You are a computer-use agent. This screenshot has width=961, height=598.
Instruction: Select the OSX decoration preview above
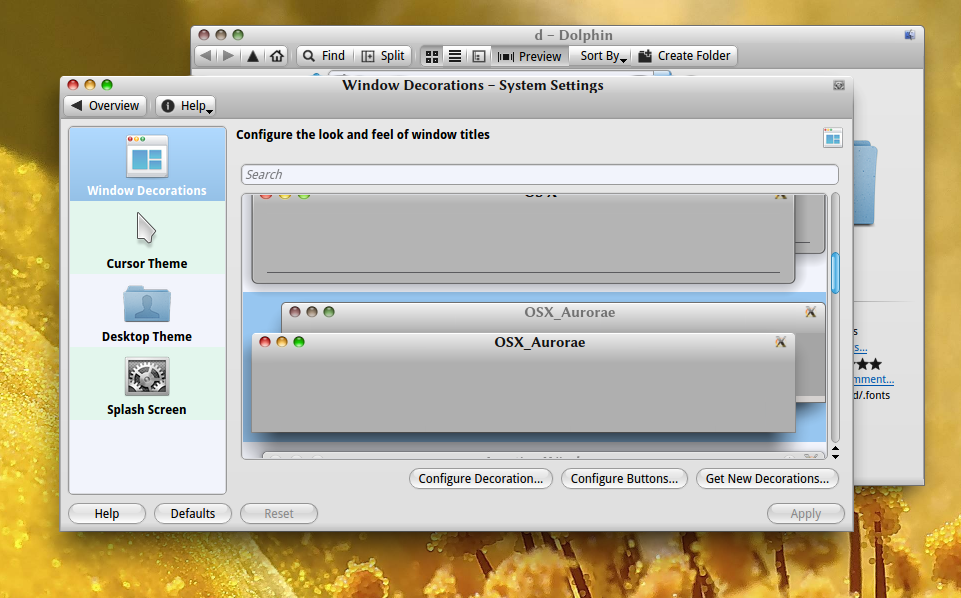[x=534, y=242]
